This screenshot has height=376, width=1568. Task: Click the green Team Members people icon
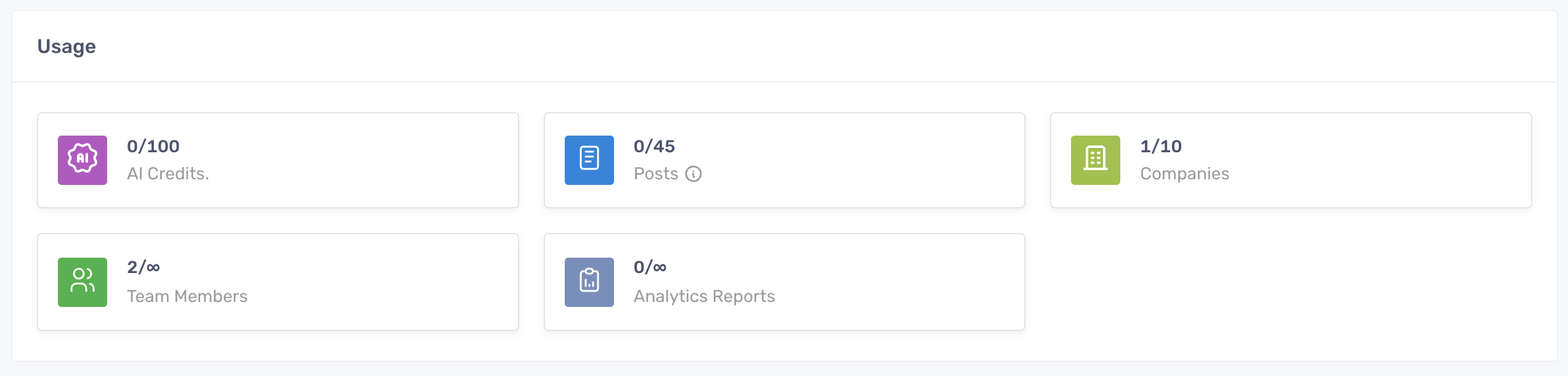pos(83,282)
